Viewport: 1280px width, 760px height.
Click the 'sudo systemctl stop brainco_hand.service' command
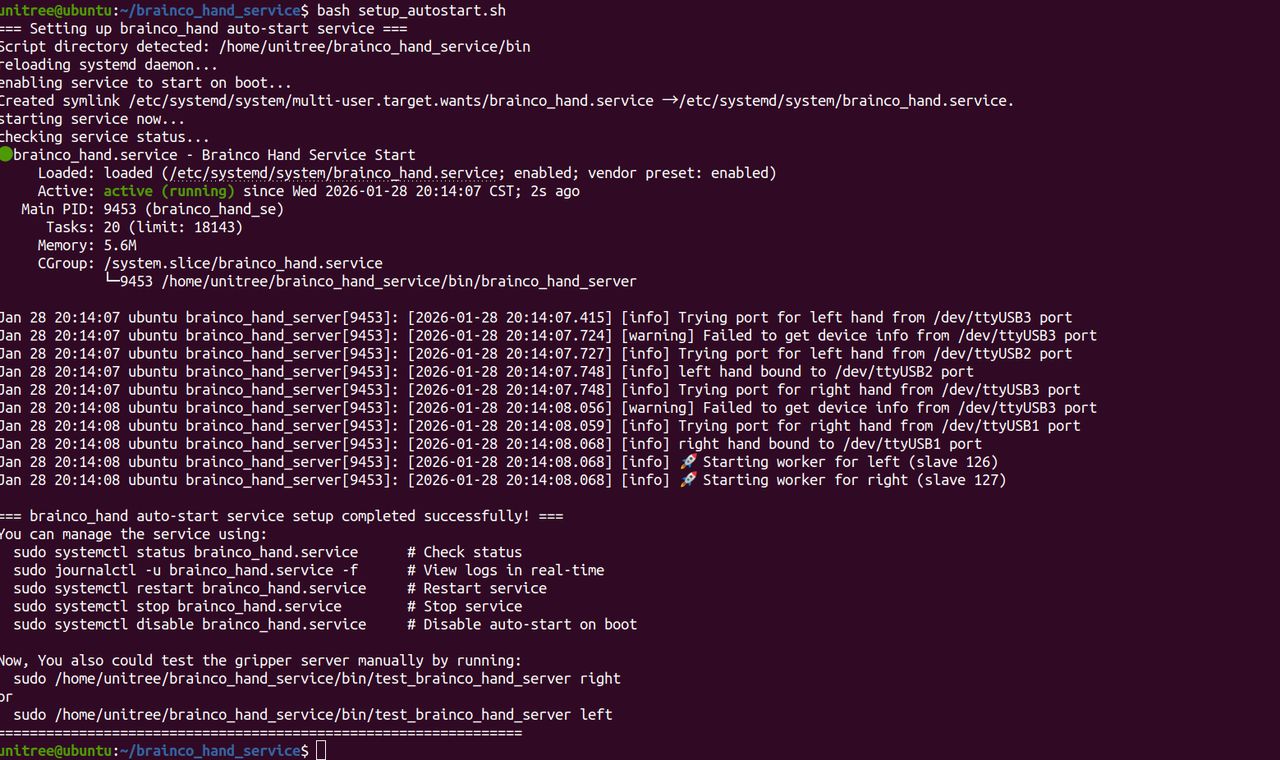point(177,606)
